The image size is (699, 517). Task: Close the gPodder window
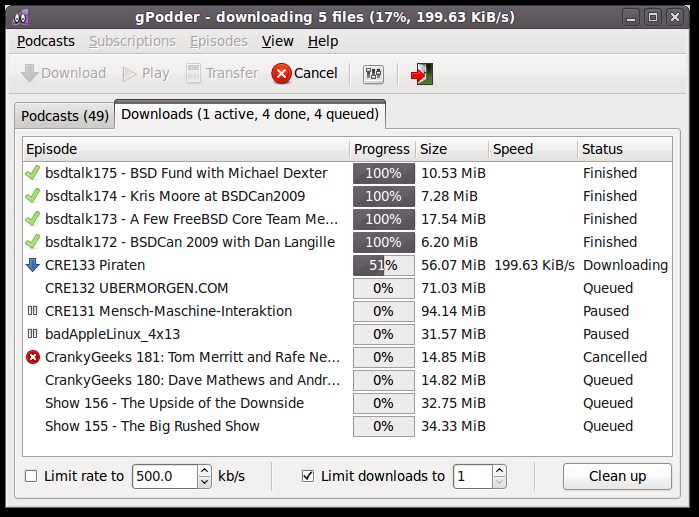tap(675, 18)
